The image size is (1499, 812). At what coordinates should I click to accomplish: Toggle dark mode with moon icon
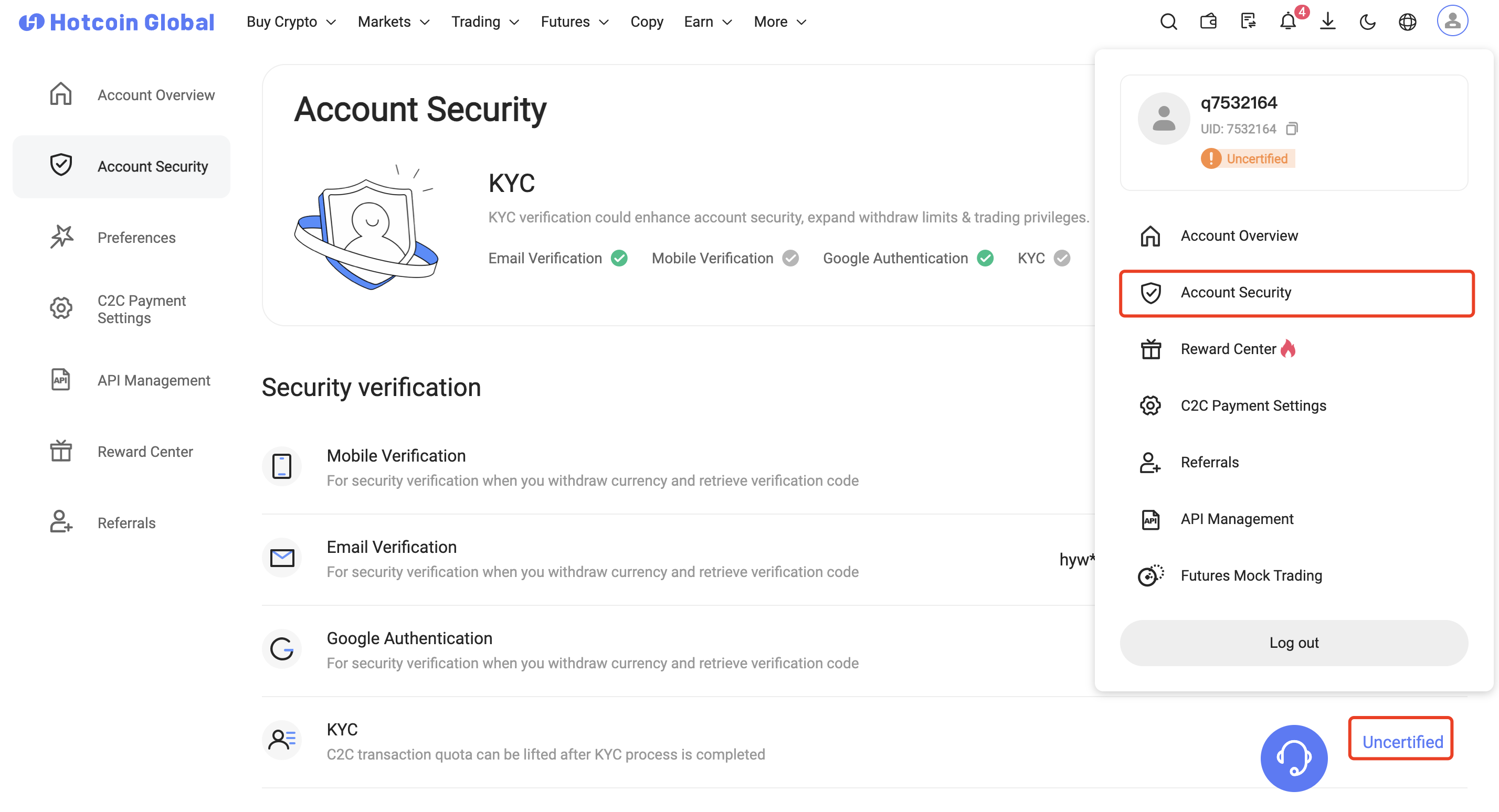point(1367,22)
